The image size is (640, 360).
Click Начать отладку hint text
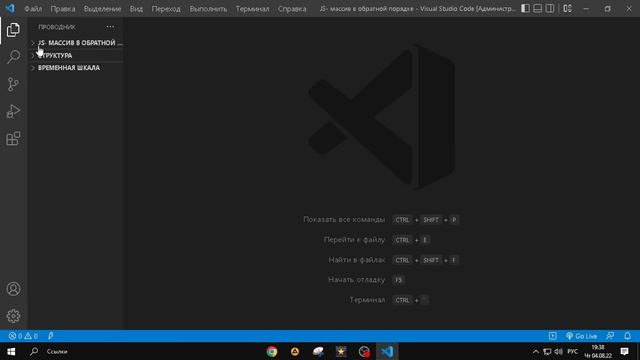[356, 280]
